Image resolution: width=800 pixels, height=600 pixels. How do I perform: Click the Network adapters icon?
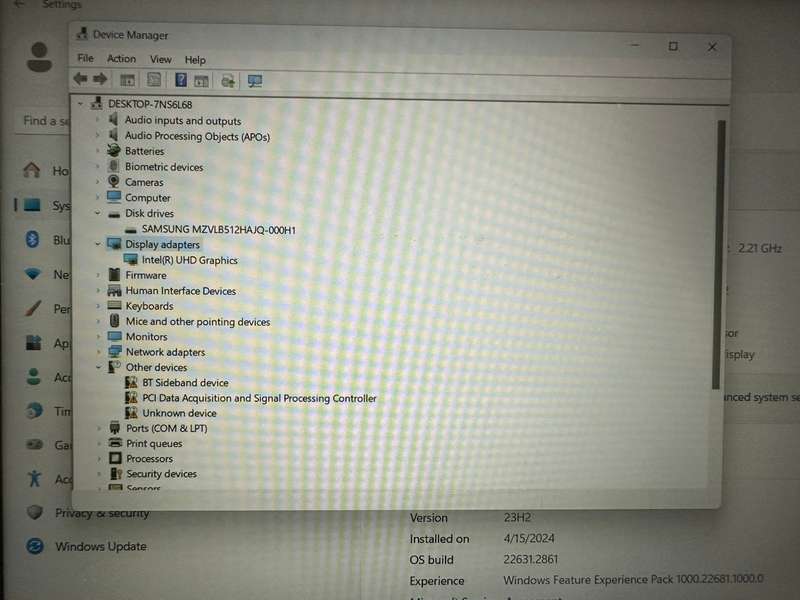115,352
